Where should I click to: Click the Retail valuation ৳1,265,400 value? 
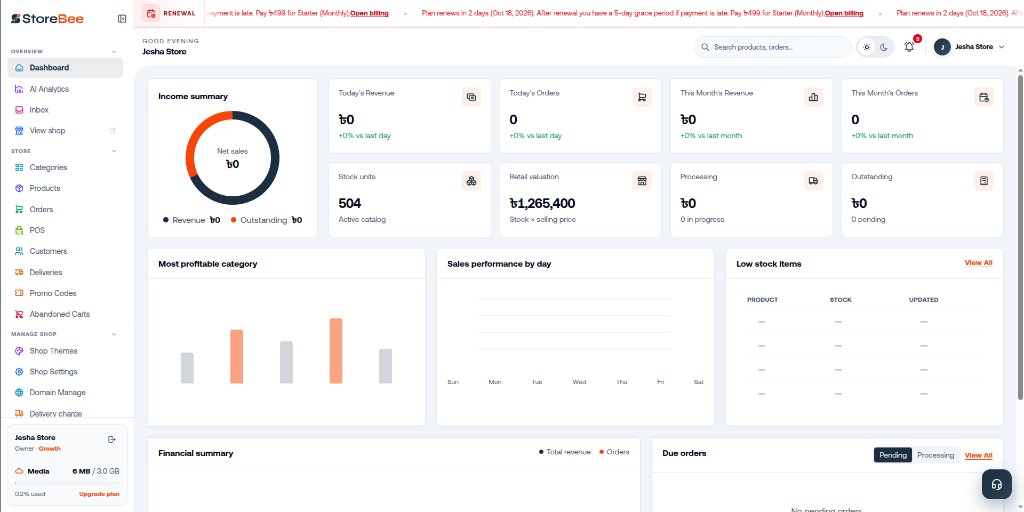tap(542, 203)
